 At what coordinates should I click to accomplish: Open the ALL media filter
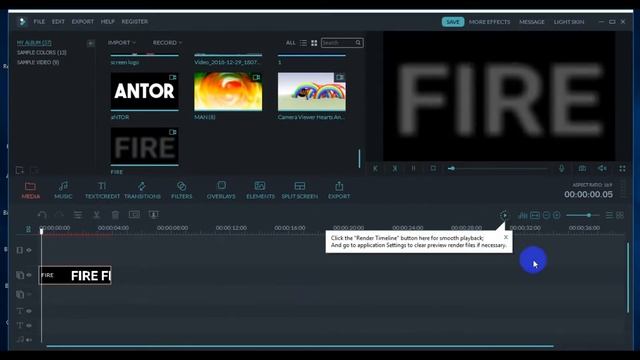coord(291,43)
